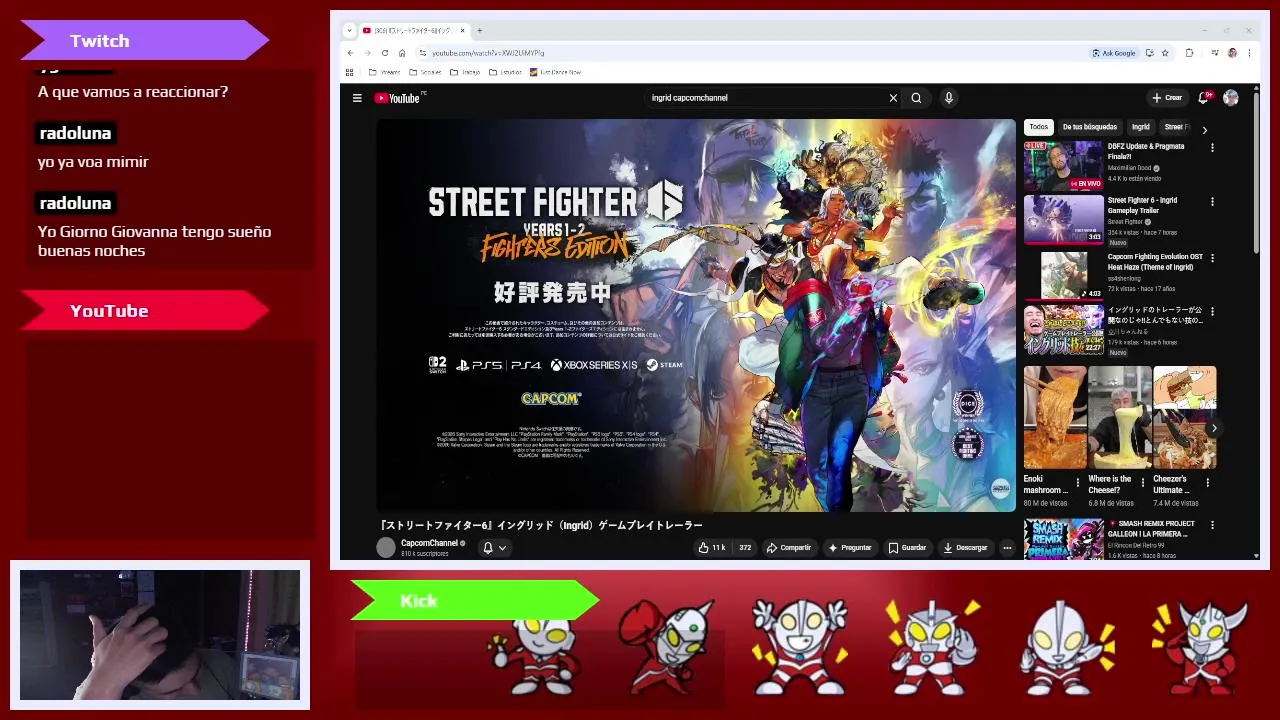Open options for SMASH REMIX video
This screenshot has width=1280, height=720.
[1212, 525]
